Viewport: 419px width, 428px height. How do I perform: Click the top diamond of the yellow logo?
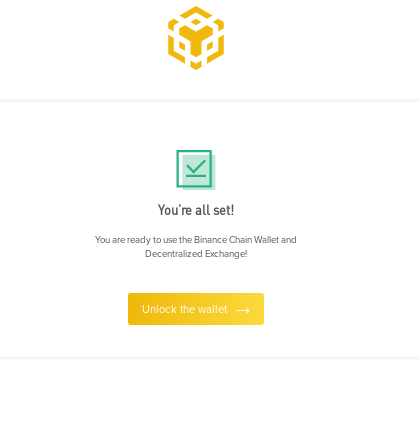tap(196, 22)
